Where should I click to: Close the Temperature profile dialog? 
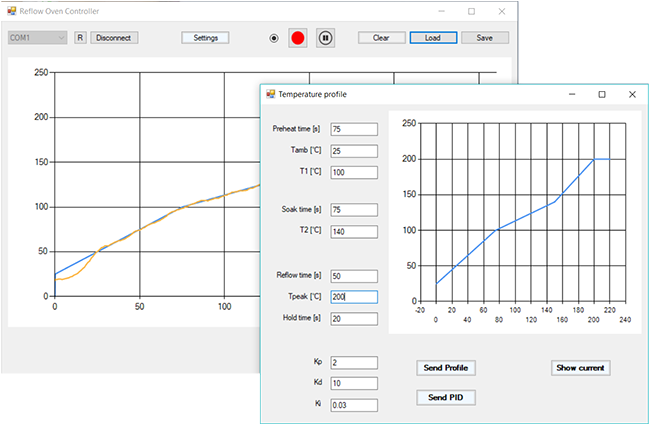[632, 94]
